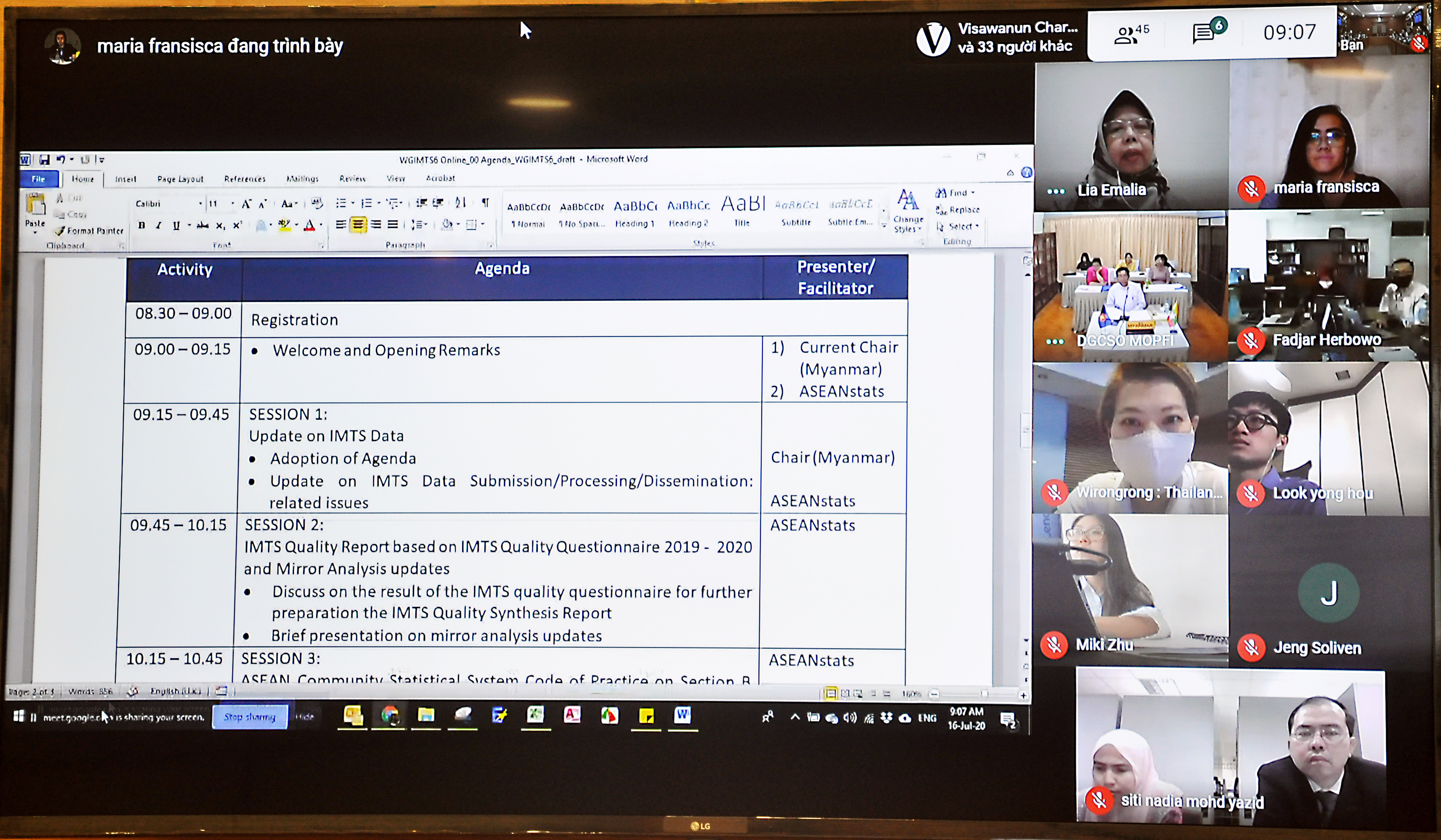Toggle center paragraph alignment
This screenshot has width=1441, height=840.
tap(358, 225)
